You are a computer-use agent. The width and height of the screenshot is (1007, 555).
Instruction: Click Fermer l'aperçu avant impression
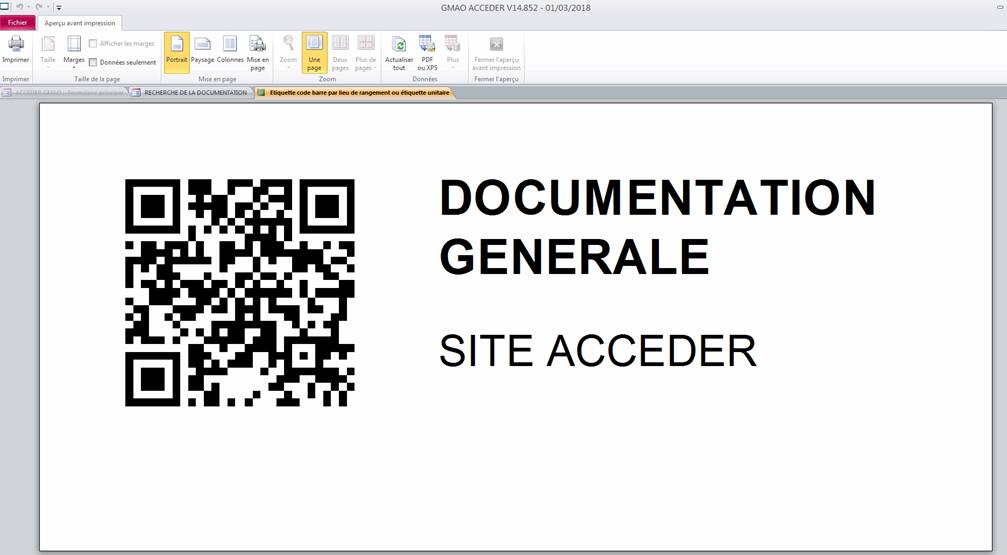coord(496,53)
